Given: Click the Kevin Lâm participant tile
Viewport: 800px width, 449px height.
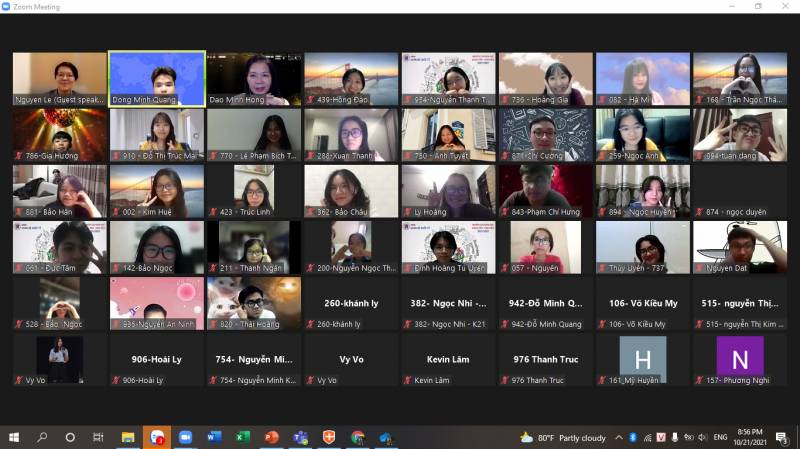Looking at the screenshot, I should click(x=448, y=360).
